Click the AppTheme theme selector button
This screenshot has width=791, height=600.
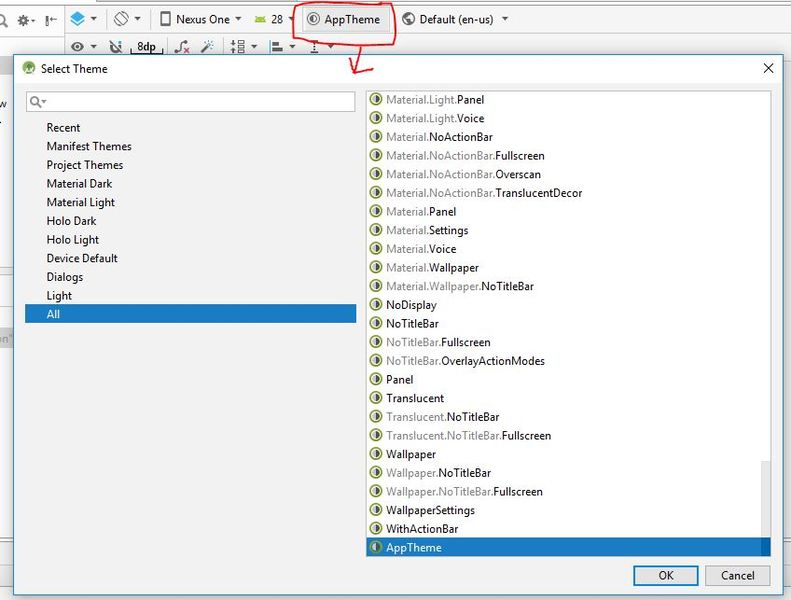coord(344,19)
